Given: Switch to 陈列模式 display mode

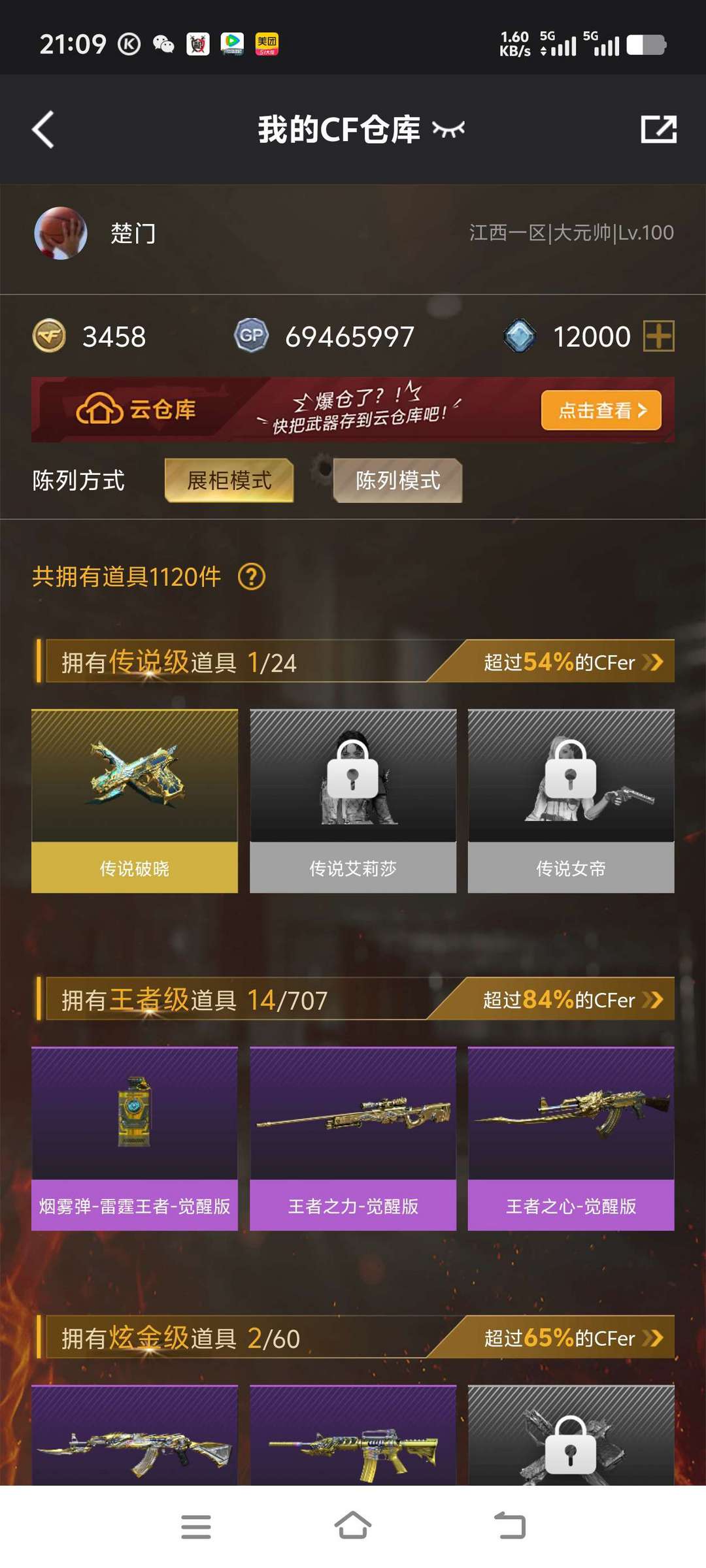Looking at the screenshot, I should pos(397,480).
